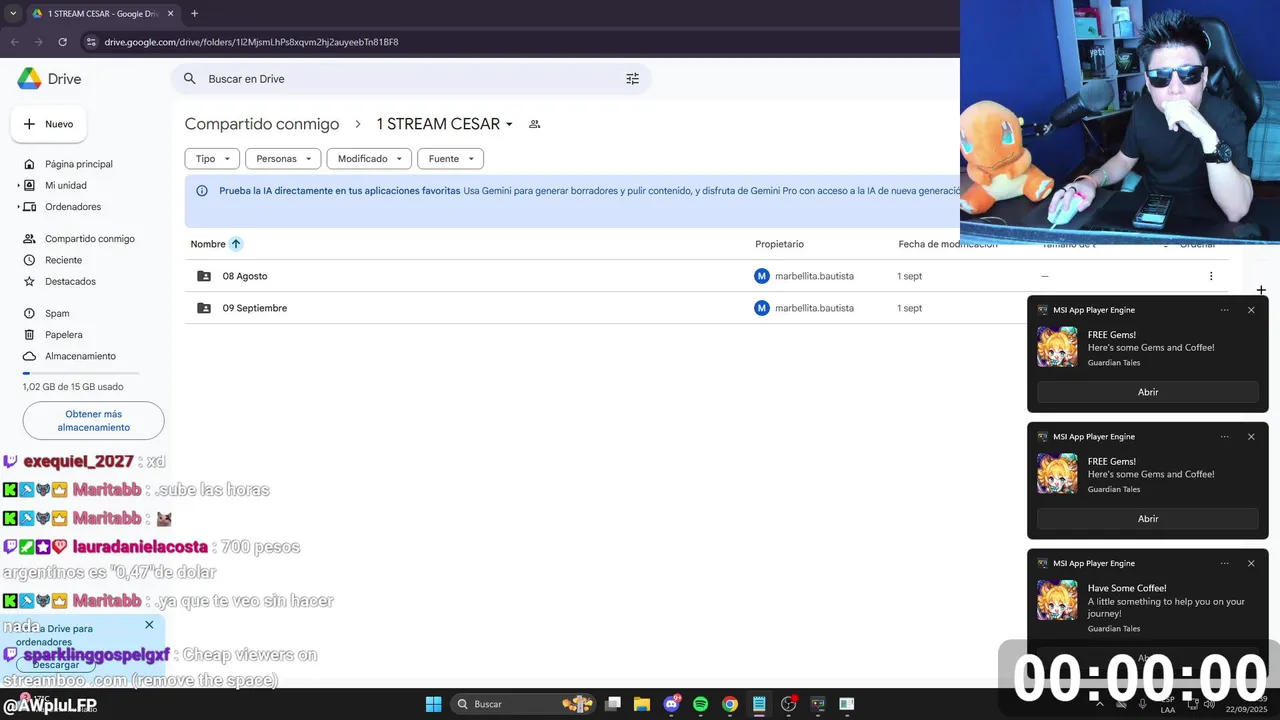Open Task View on taskbar
The image size is (1280, 720).
[613, 704]
